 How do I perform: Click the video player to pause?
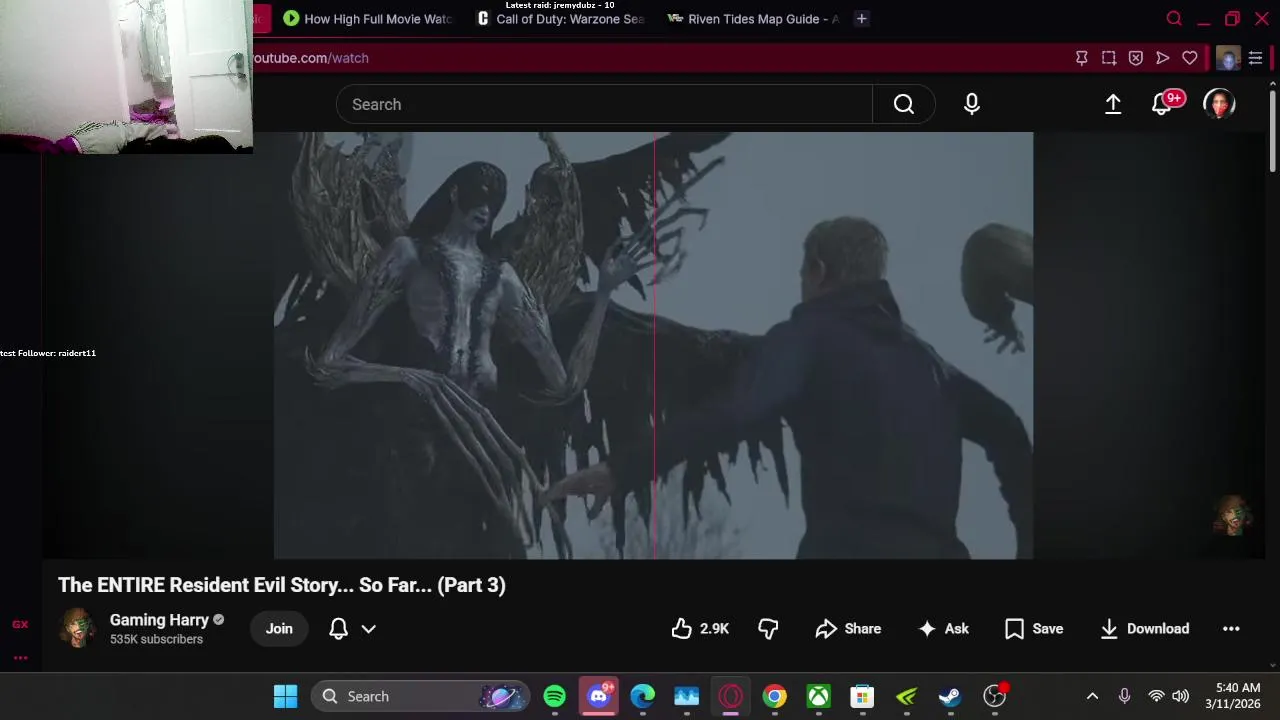(x=653, y=345)
